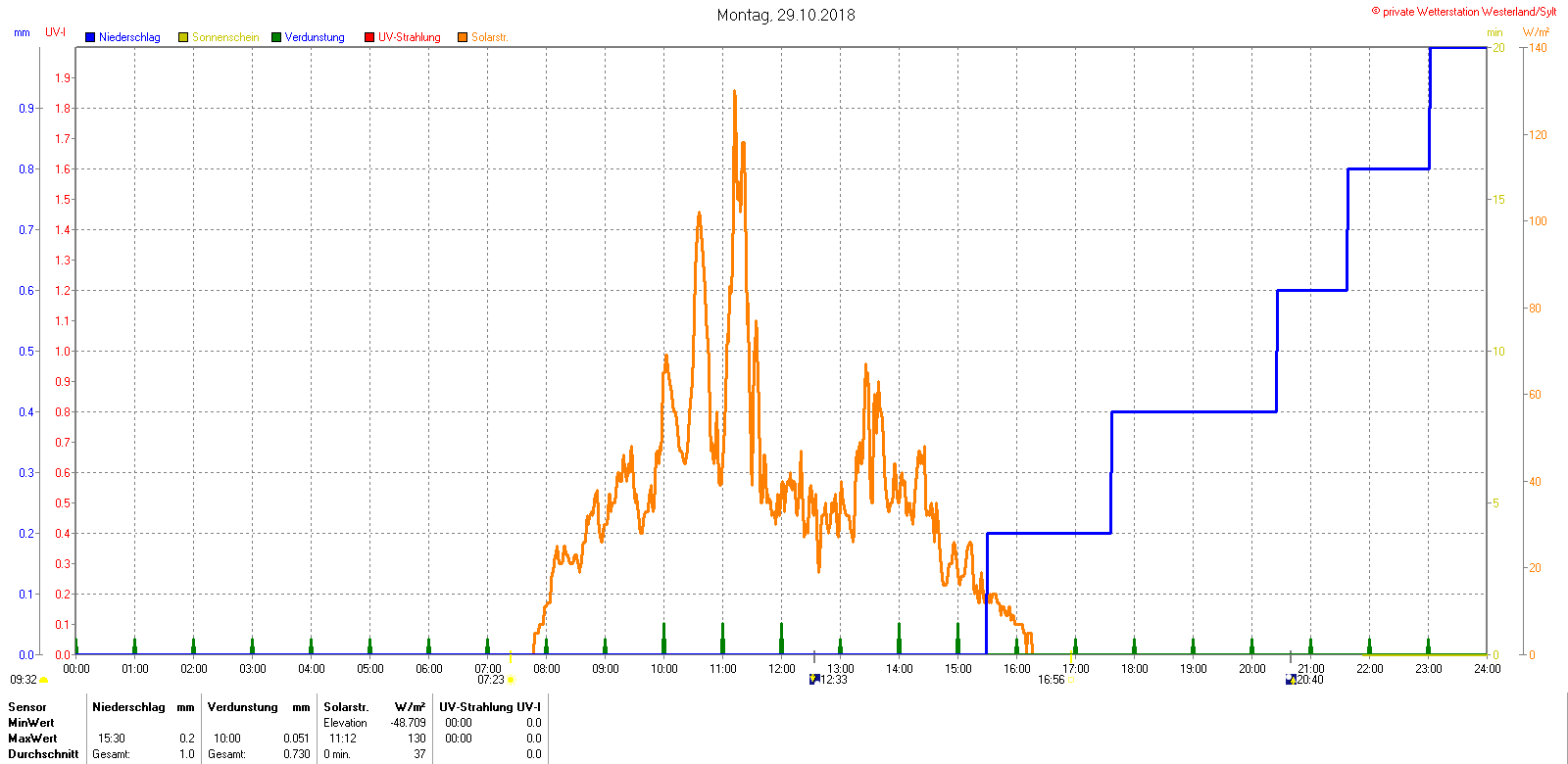Click the blue mm axis unit label
Image resolution: width=1568 pixels, height=764 pixels.
[22, 32]
